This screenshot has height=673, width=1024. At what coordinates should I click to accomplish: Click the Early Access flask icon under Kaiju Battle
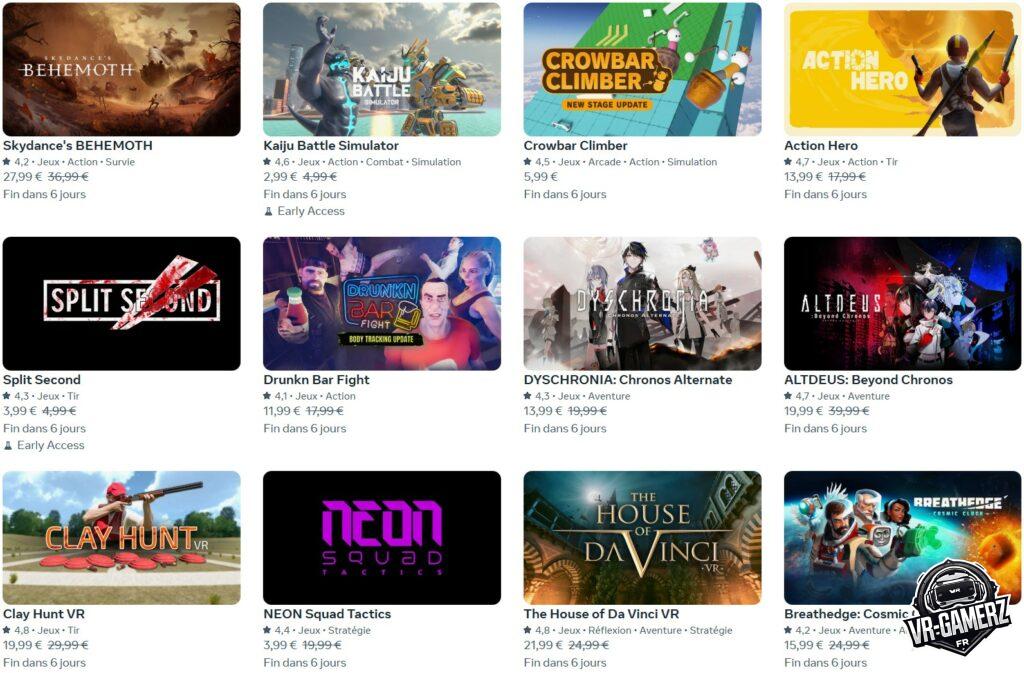pyautogui.click(x=268, y=211)
